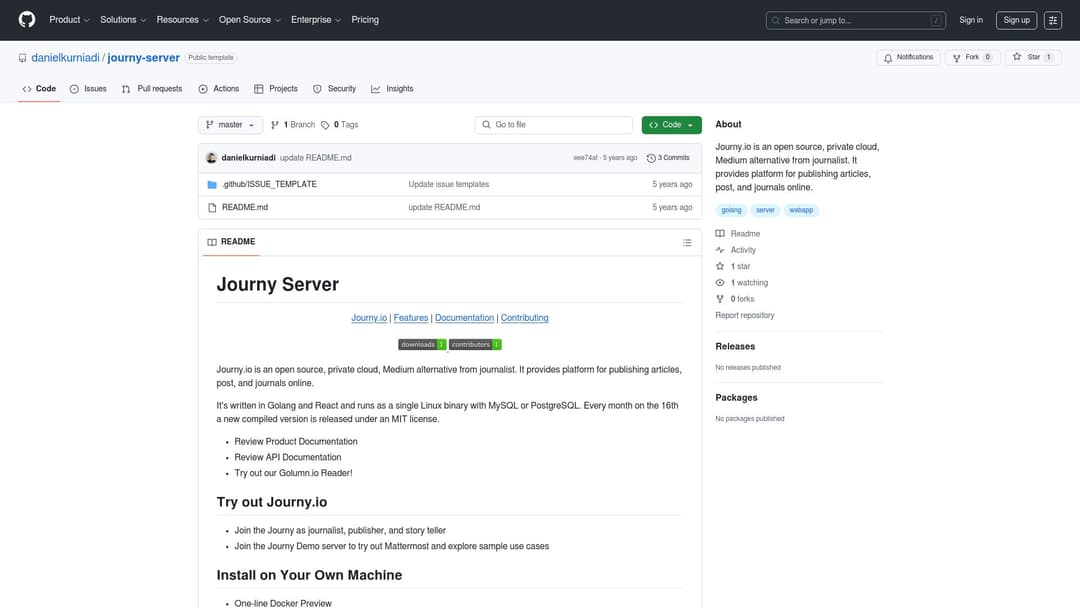
Task: Open the journy-server repository link
Action: [x=143, y=58]
